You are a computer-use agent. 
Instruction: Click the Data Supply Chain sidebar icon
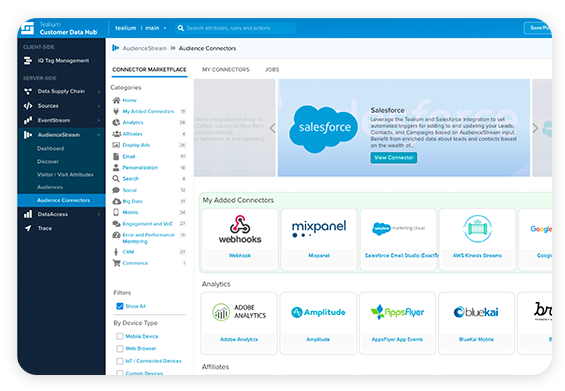(x=28, y=92)
